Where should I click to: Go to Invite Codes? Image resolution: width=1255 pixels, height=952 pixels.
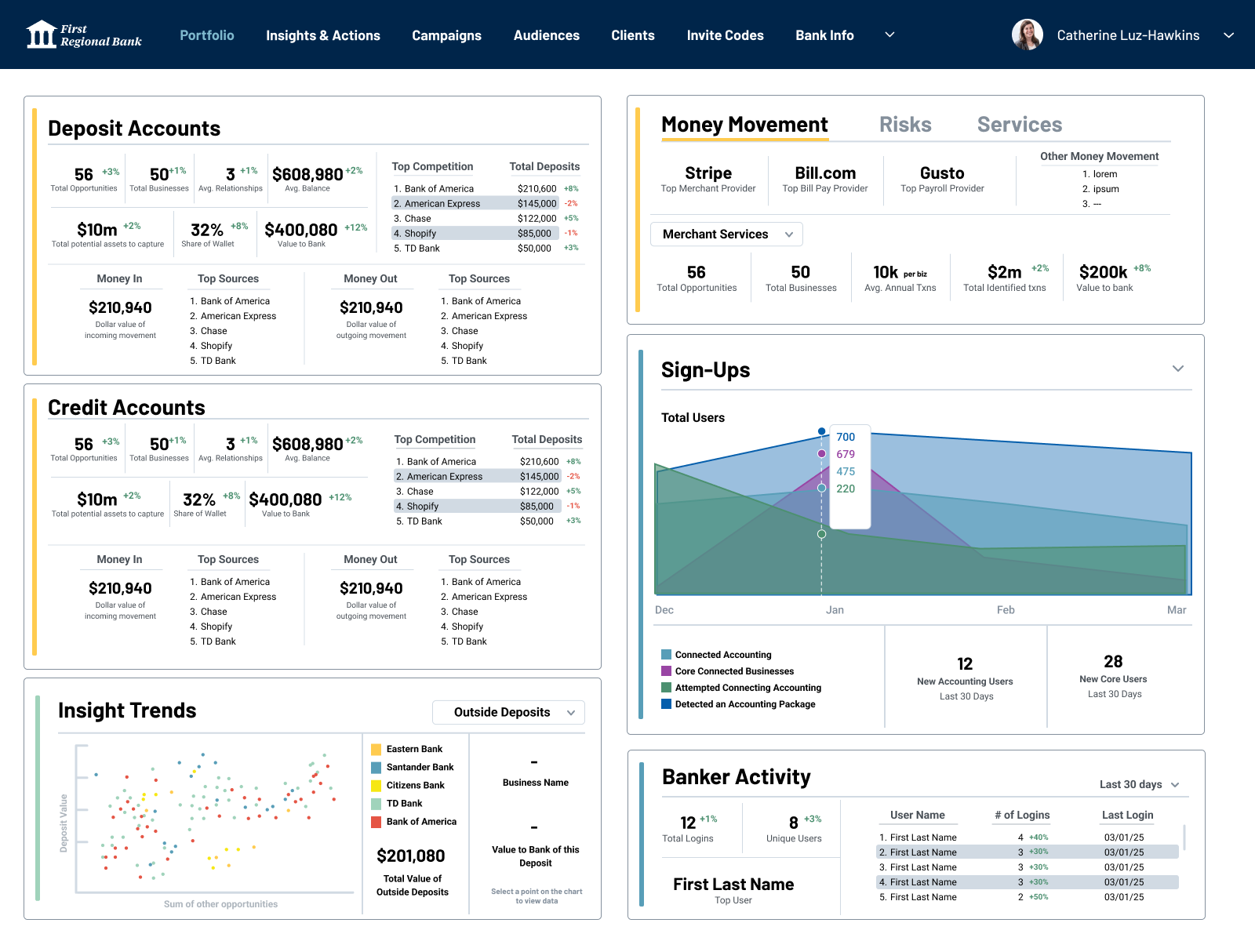[726, 35]
